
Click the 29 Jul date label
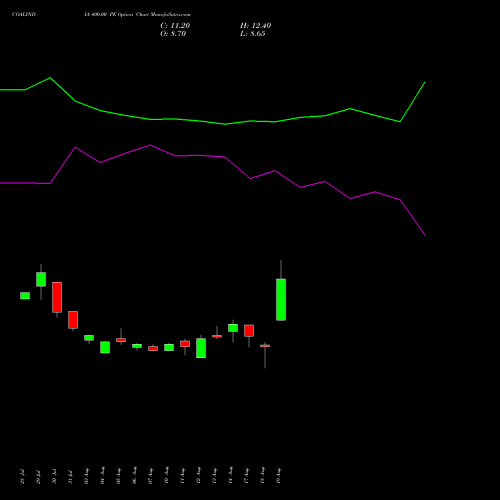click(x=38, y=477)
